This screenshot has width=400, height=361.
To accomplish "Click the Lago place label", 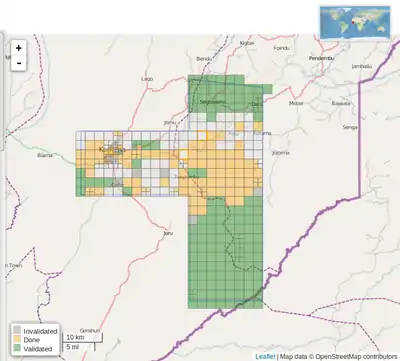I will (x=147, y=79).
